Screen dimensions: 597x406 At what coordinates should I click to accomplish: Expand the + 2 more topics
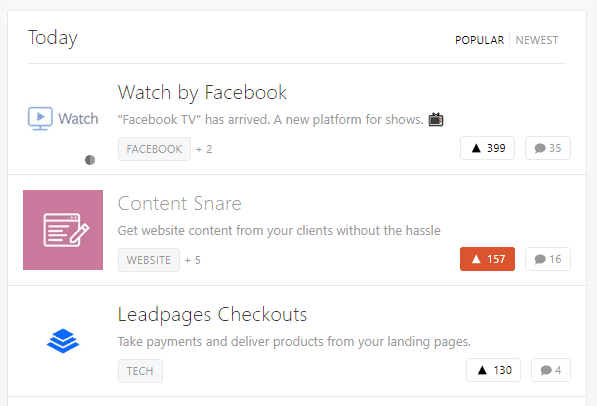coord(204,149)
